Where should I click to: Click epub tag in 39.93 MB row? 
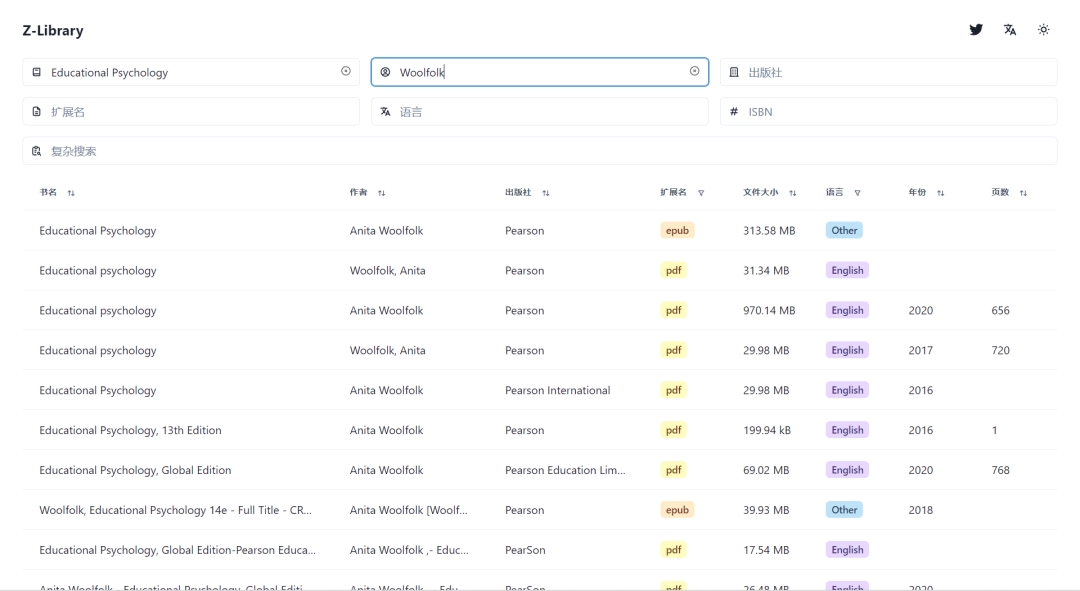(676, 510)
